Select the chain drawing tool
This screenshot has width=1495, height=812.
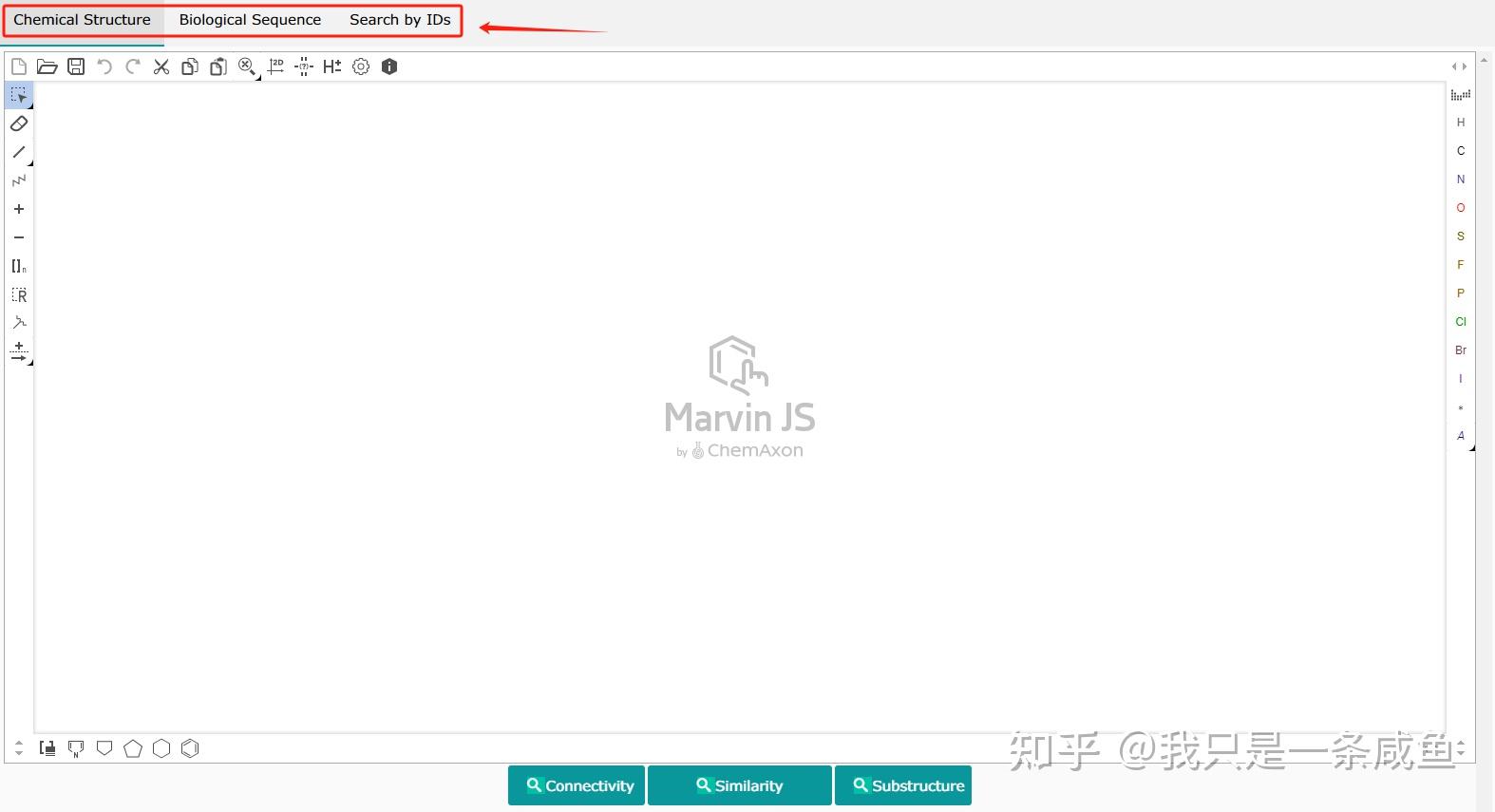pyautogui.click(x=19, y=180)
